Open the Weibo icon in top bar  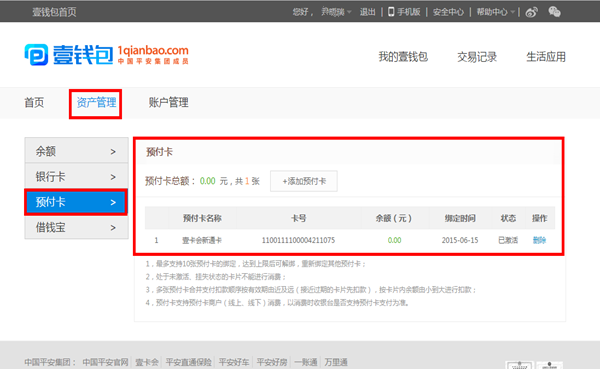click(532, 12)
